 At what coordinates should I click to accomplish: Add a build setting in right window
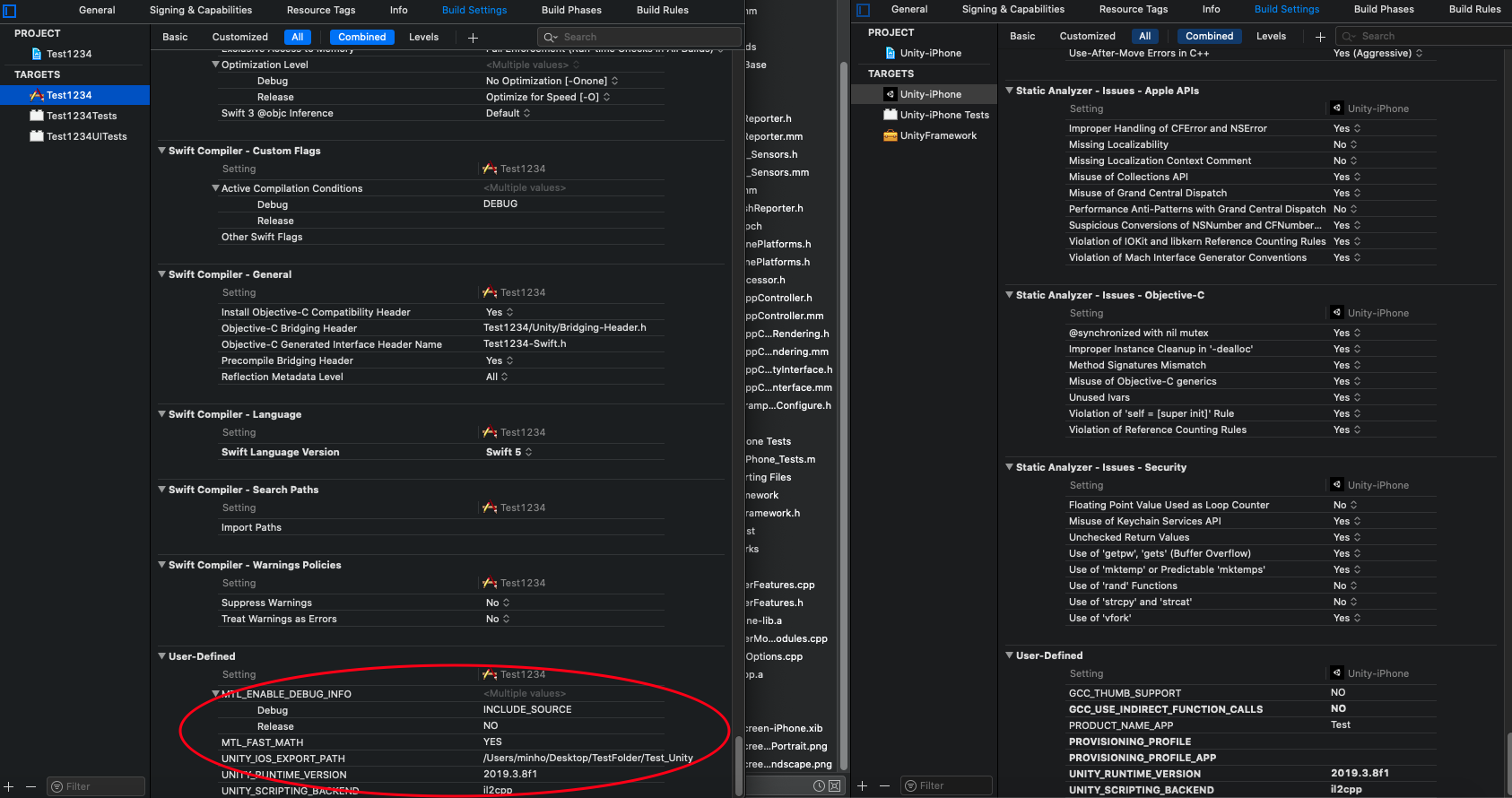tap(1320, 37)
